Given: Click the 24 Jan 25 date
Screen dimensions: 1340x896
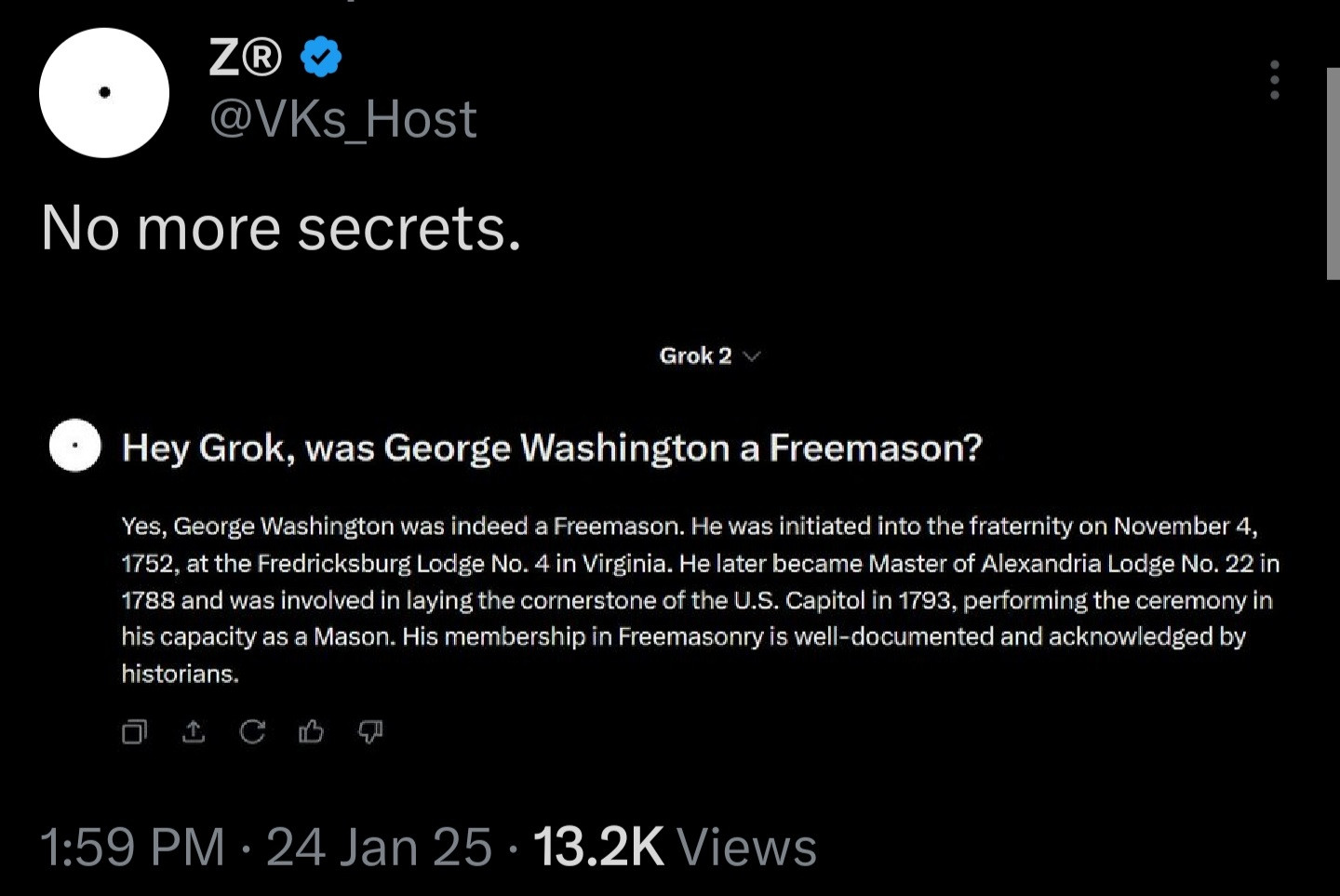Looking at the screenshot, I should (379, 847).
